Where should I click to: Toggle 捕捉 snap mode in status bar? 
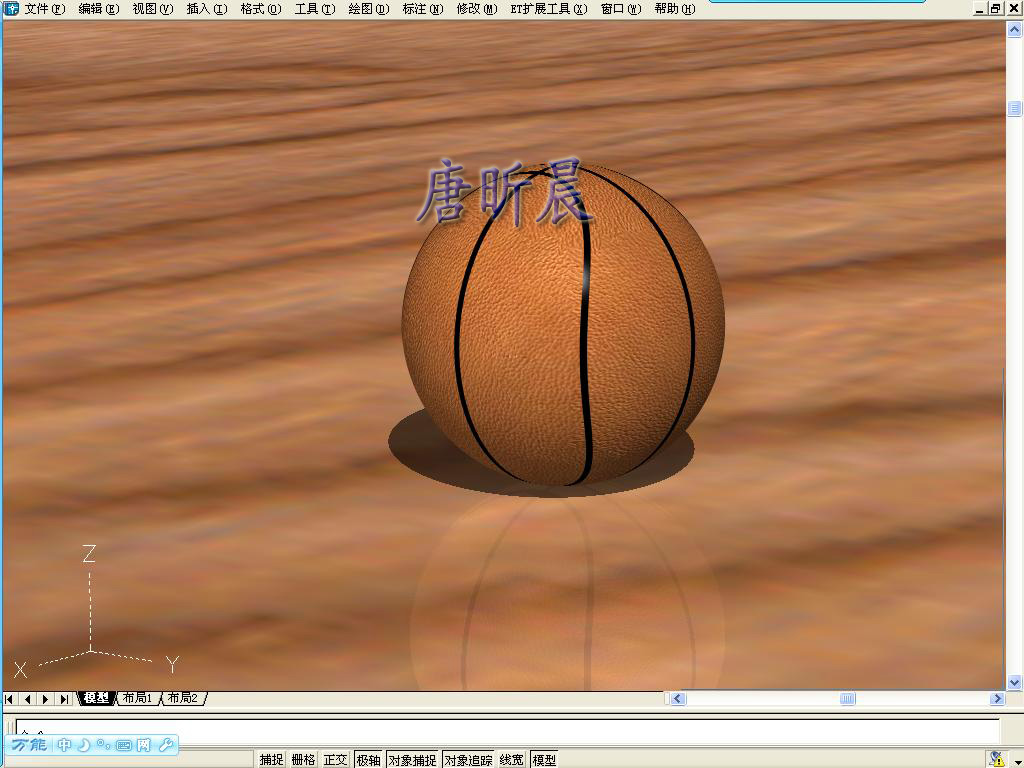pos(271,760)
